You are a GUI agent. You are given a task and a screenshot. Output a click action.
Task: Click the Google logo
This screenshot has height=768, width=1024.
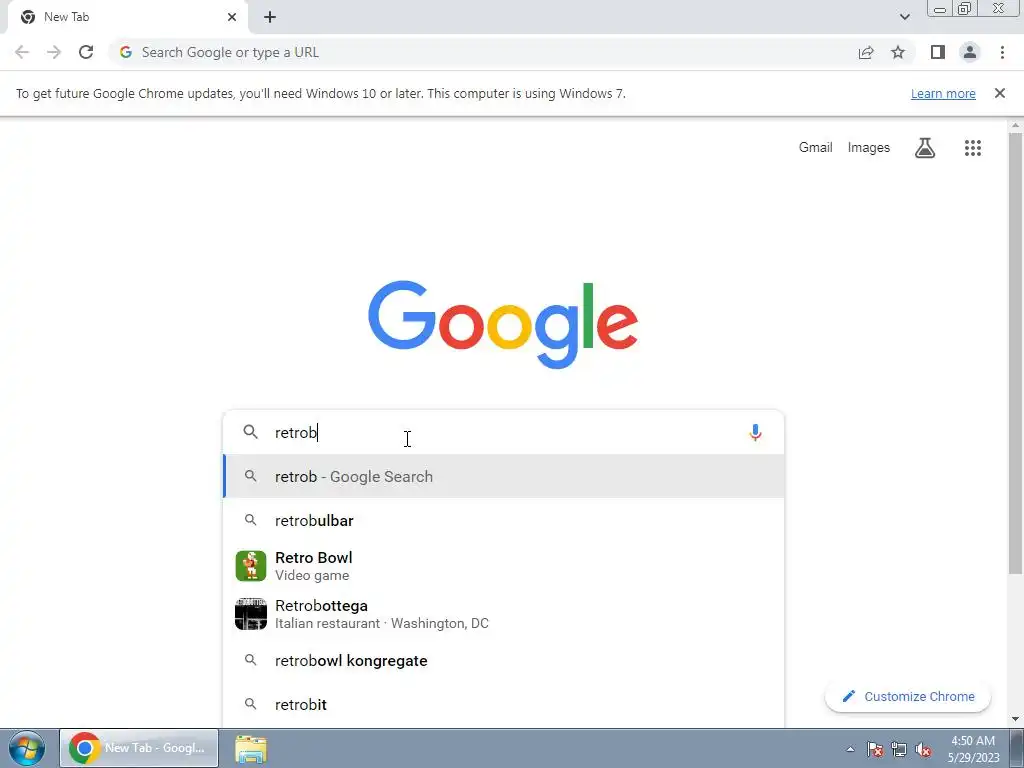(x=503, y=325)
